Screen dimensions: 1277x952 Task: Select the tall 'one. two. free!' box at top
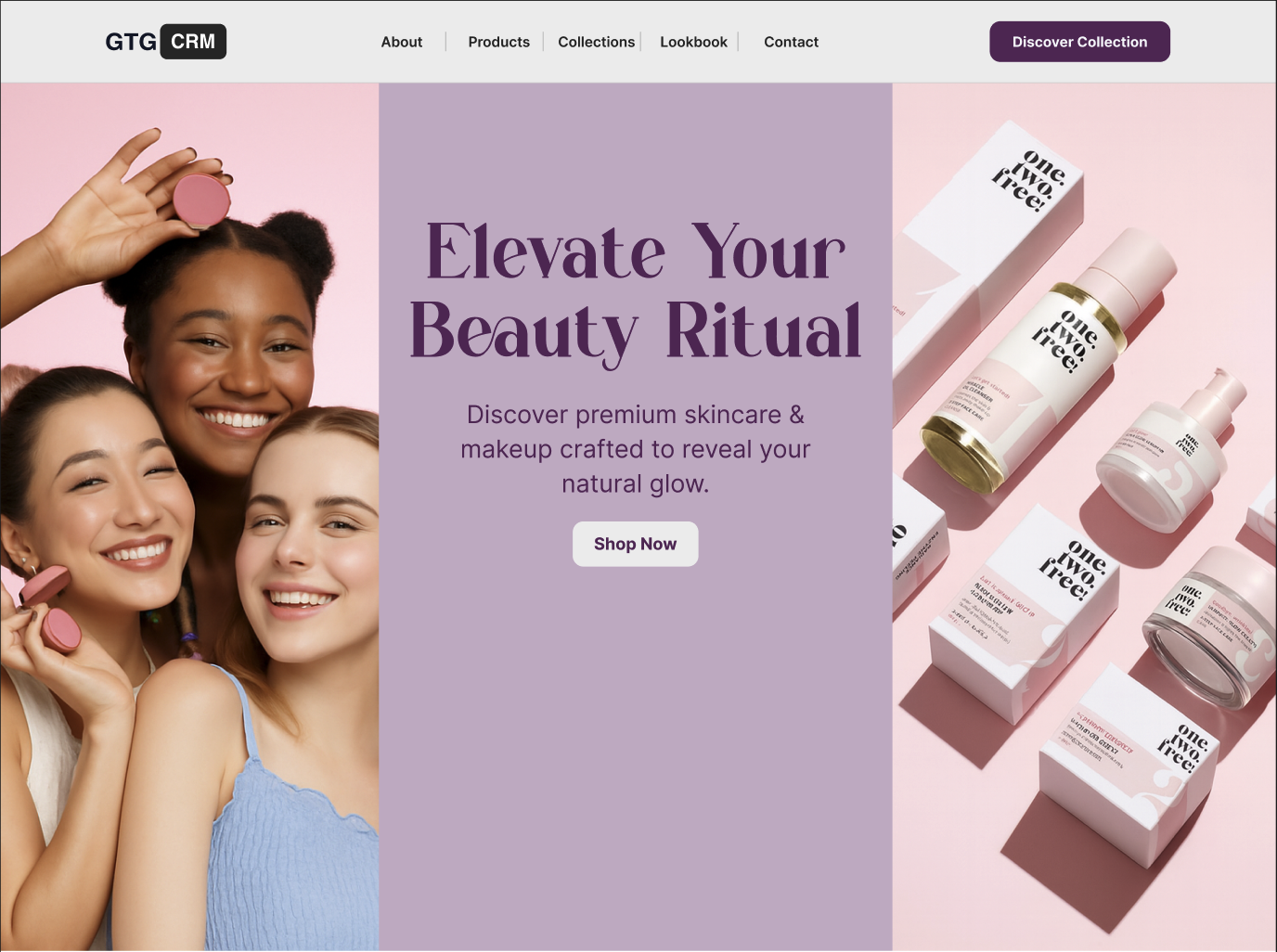[993, 269]
